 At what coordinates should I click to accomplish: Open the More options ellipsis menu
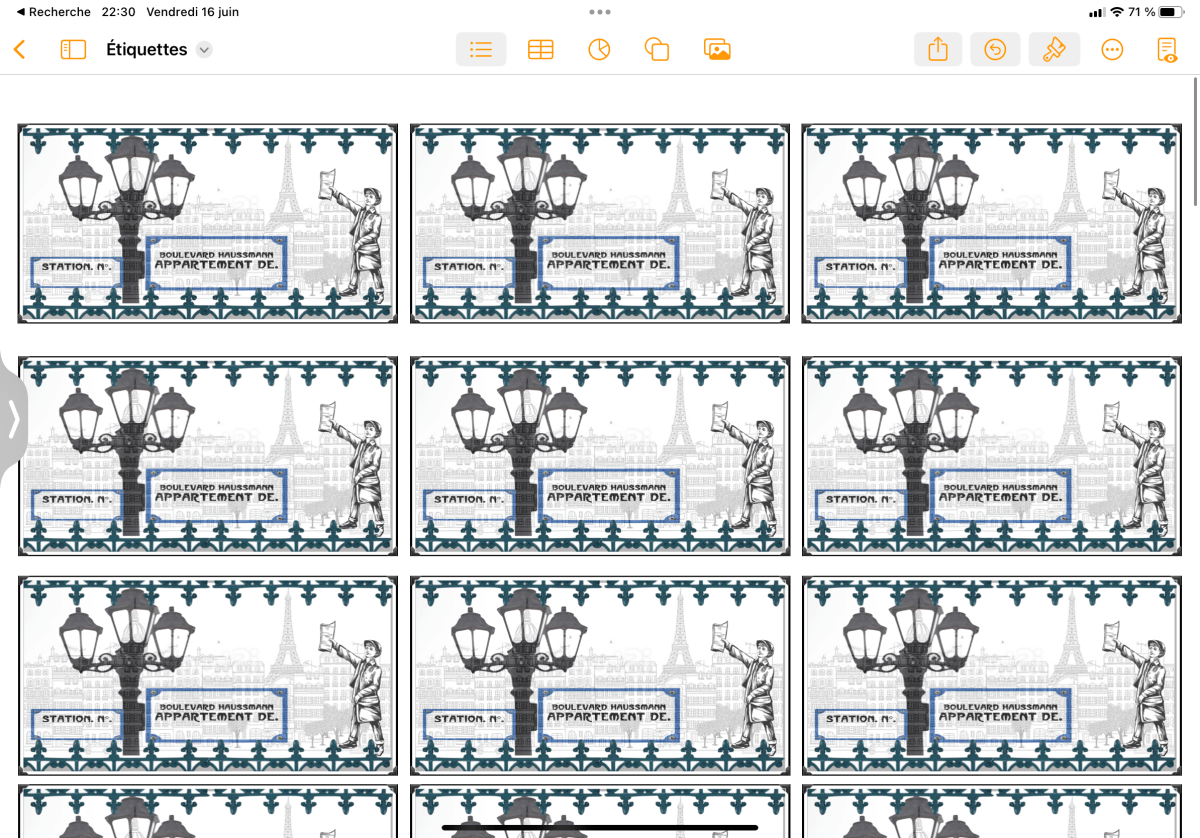(x=1112, y=50)
